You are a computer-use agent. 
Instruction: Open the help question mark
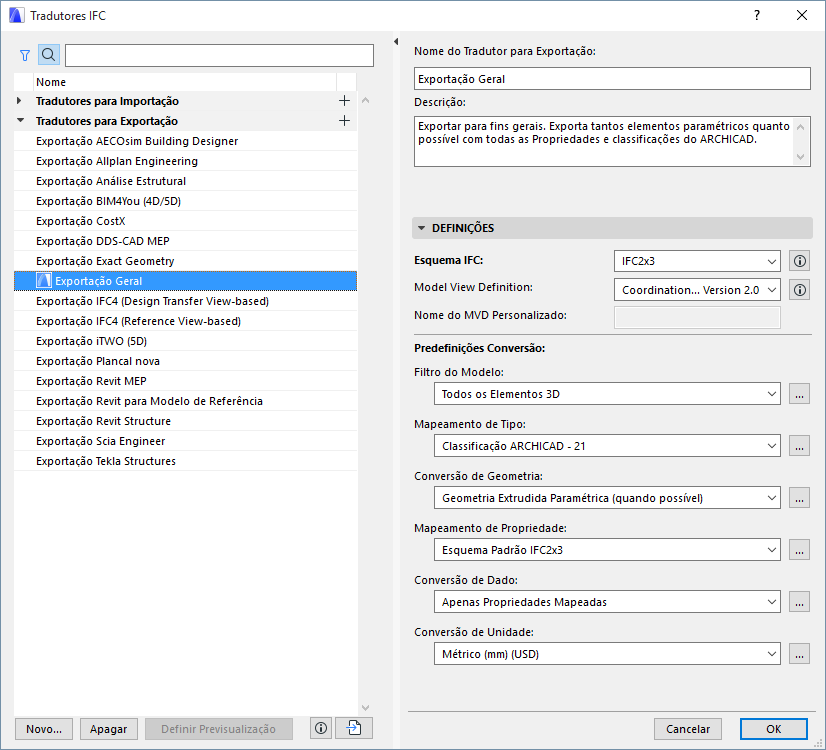[x=757, y=15]
